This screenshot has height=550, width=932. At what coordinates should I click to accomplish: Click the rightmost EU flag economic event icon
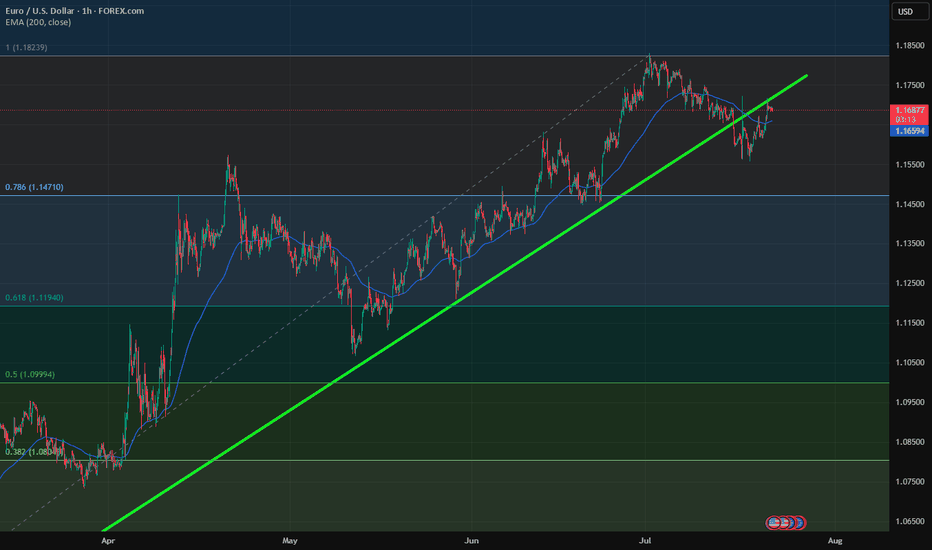coord(800,523)
